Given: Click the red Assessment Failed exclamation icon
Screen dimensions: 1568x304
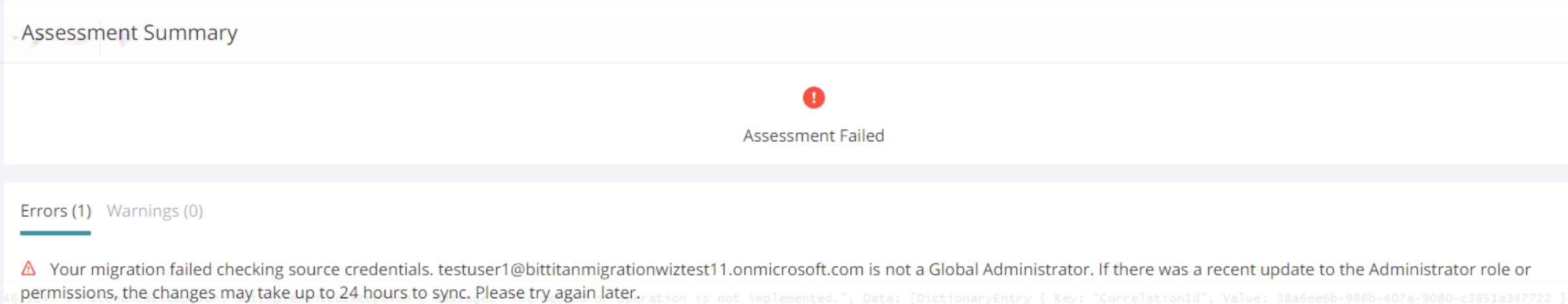Looking at the screenshot, I should (814, 98).
